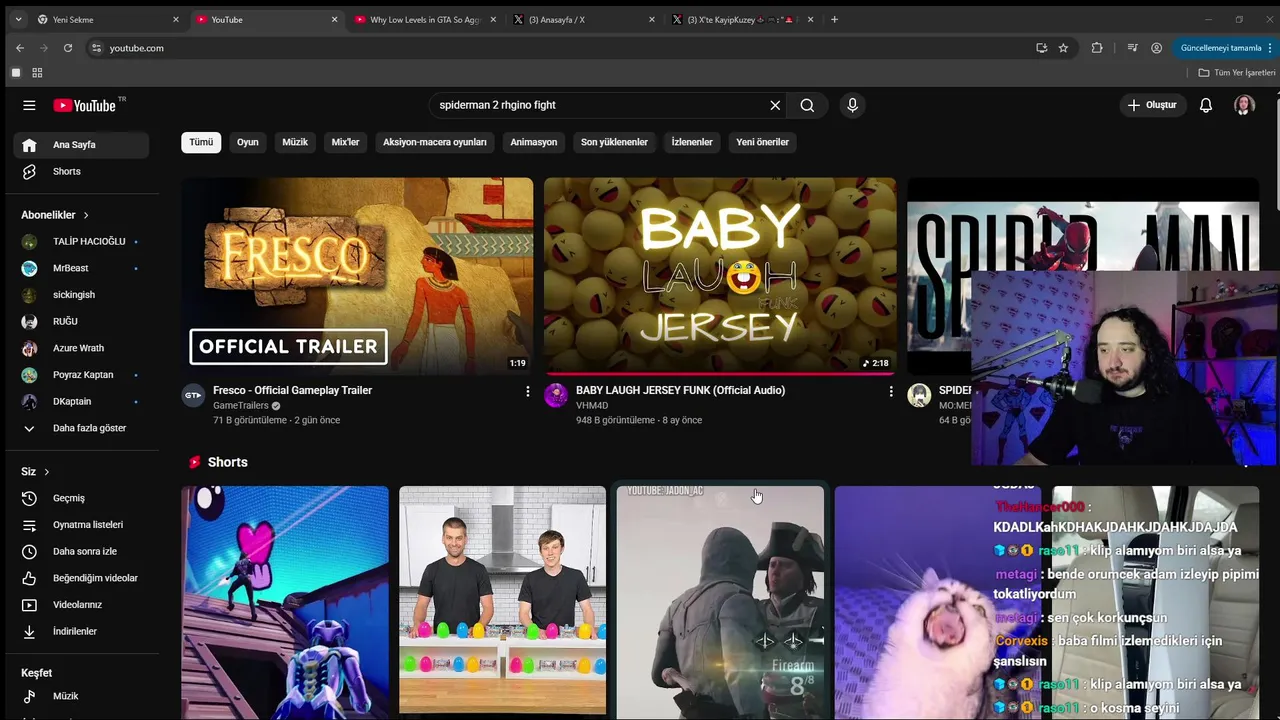This screenshot has width=1280, height=720.
Task: Open Fresco - Official Gameplay Trailer title
Action: 292,390
